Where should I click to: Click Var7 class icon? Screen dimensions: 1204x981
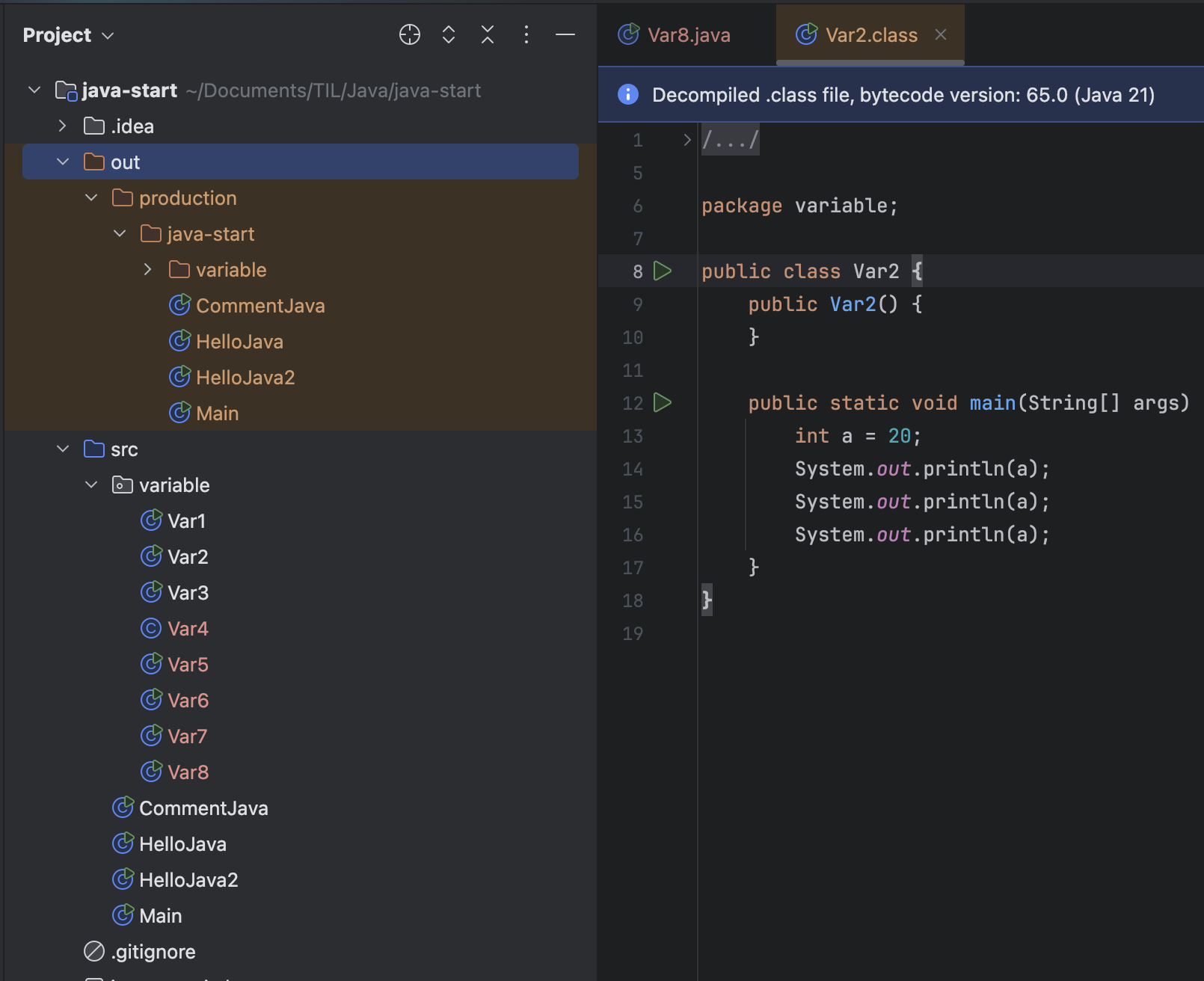pos(151,736)
